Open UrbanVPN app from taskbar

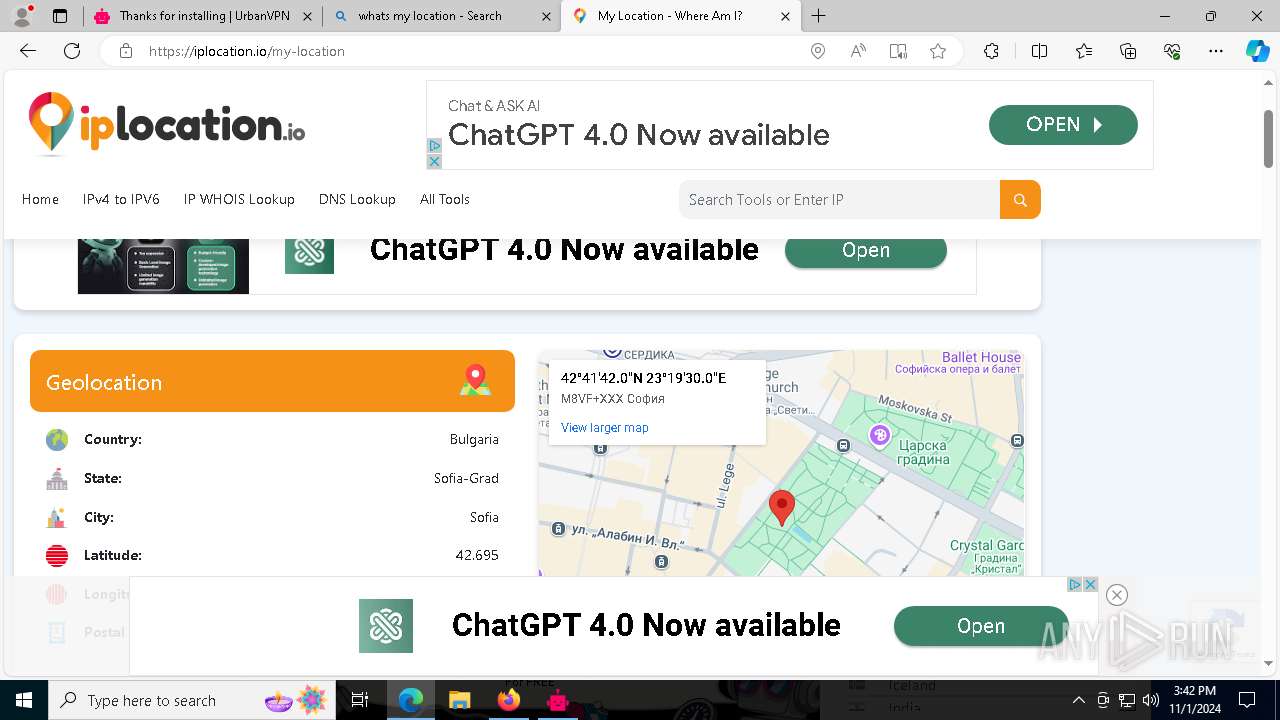(557, 700)
